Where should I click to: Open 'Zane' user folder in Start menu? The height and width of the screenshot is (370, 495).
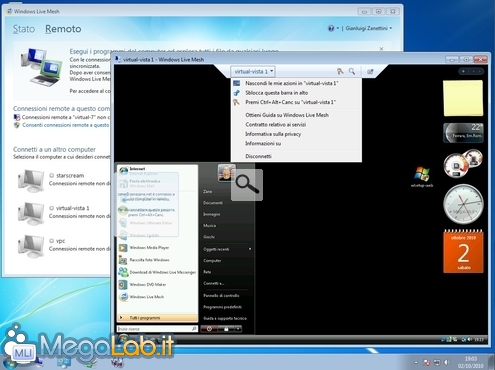click(x=208, y=192)
